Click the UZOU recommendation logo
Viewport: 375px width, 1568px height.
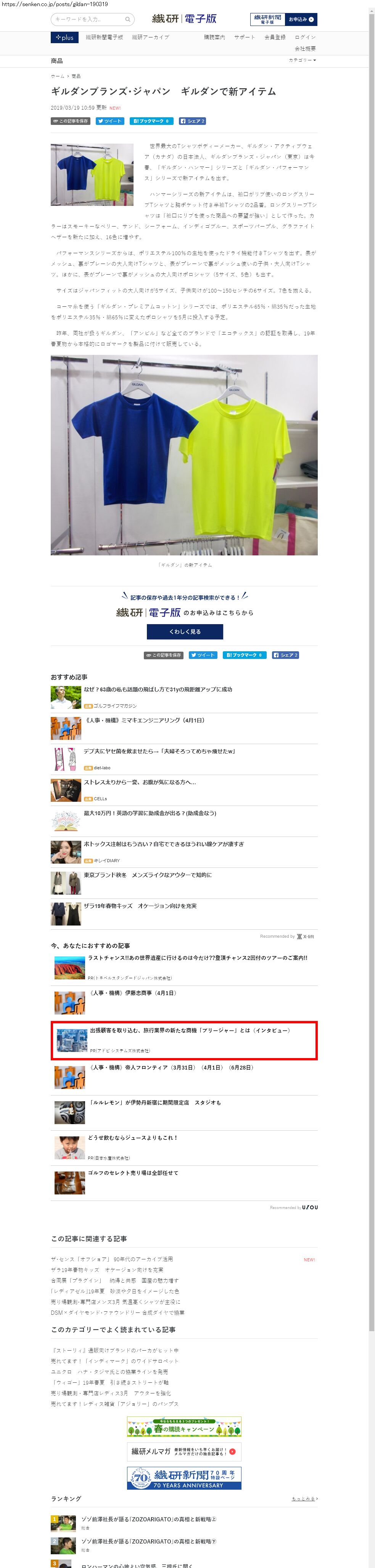pyautogui.click(x=310, y=1207)
